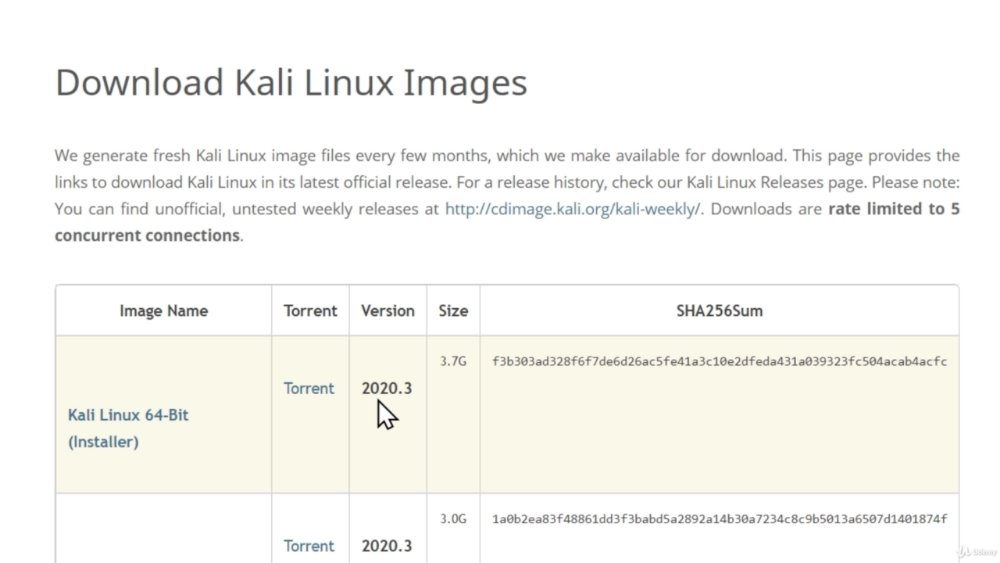
Task: Open the Kali Linux 64-Bit (Installer) link
Action: pos(128,428)
